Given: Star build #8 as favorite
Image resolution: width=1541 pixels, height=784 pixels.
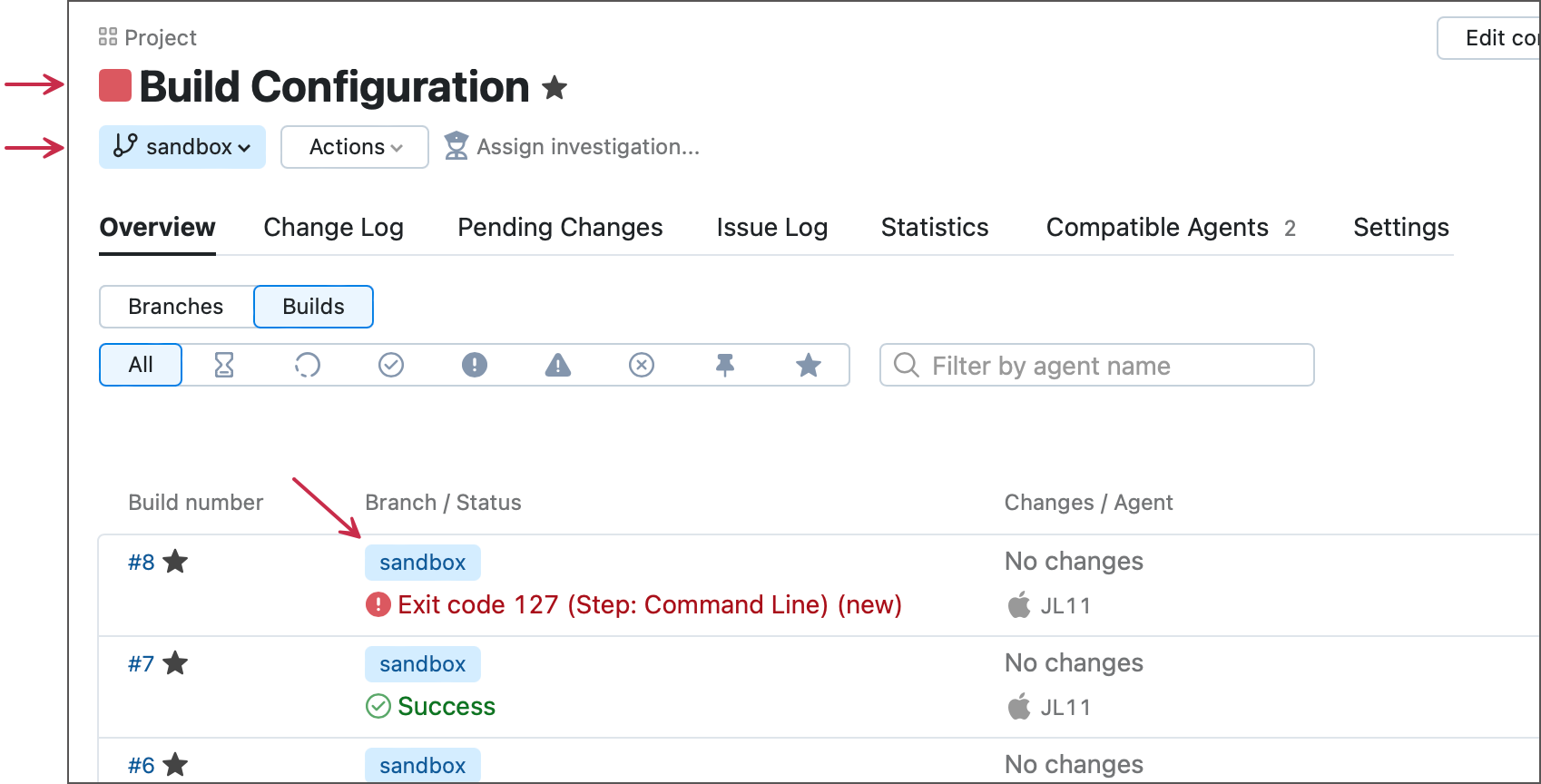Looking at the screenshot, I should (x=175, y=561).
